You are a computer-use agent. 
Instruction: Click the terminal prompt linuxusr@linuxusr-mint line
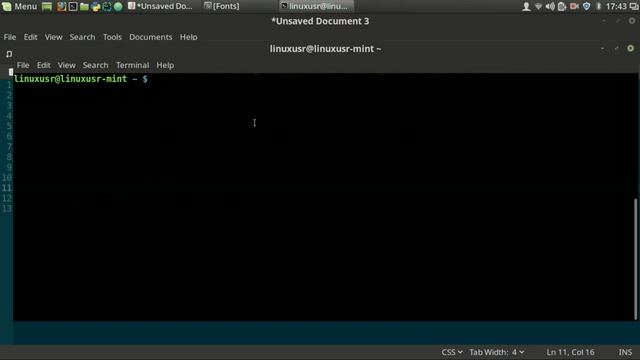[x=81, y=79]
